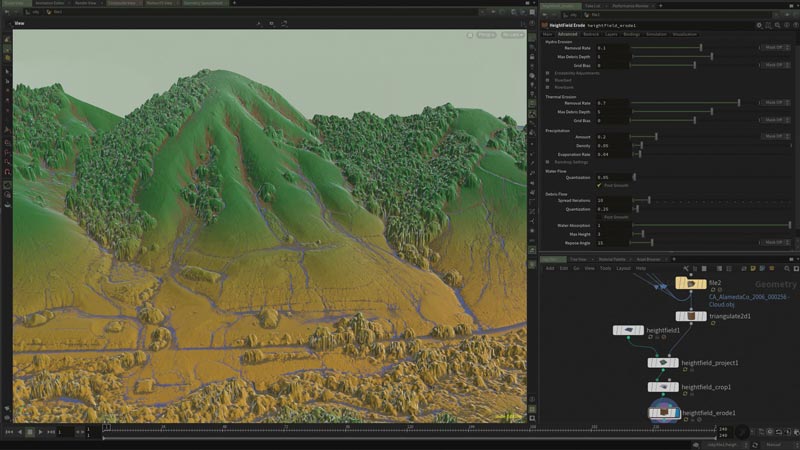Open Hydro Removal Rate Mask Off dropdown

click(776, 47)
